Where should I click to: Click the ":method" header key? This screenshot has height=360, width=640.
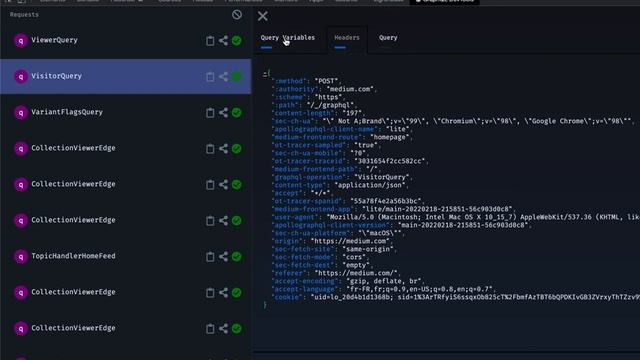(x=289, y=81)
